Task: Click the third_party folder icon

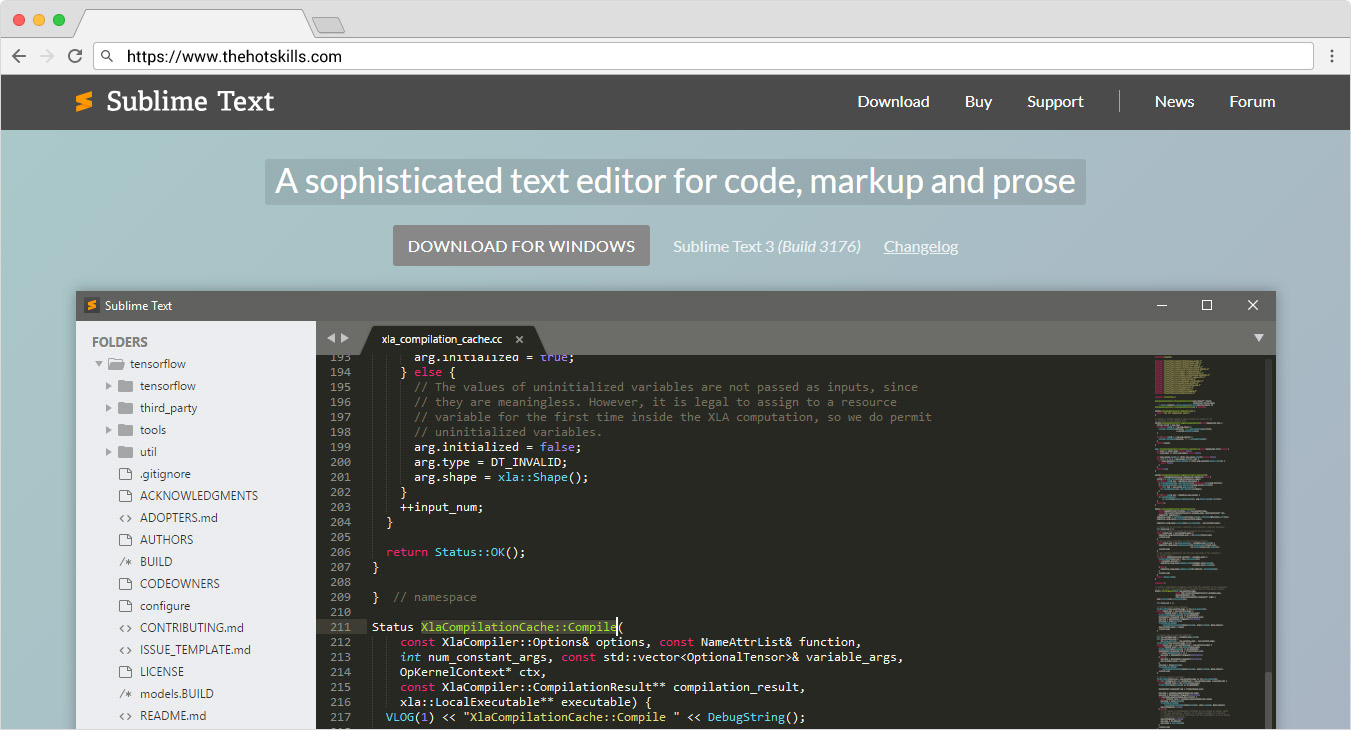Action: 125,408
